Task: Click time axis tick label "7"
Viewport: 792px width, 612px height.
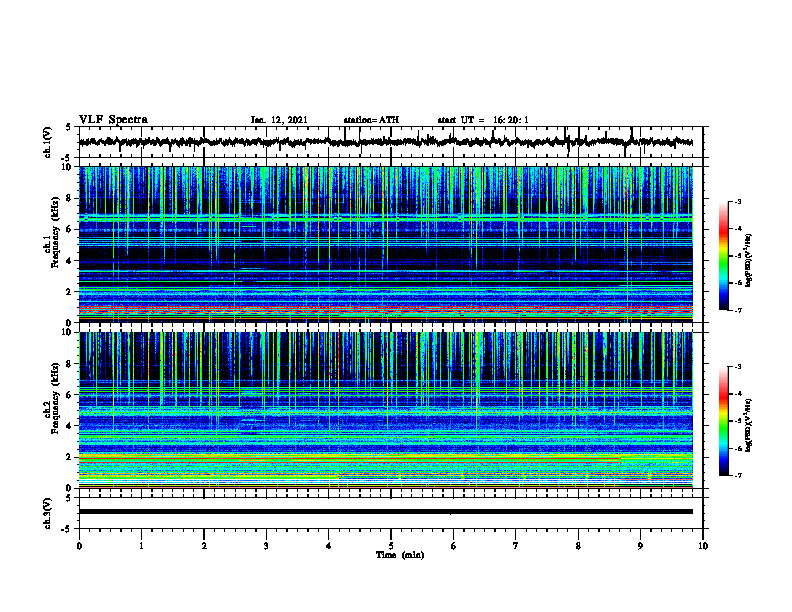Action: click(x=516, y=546)
